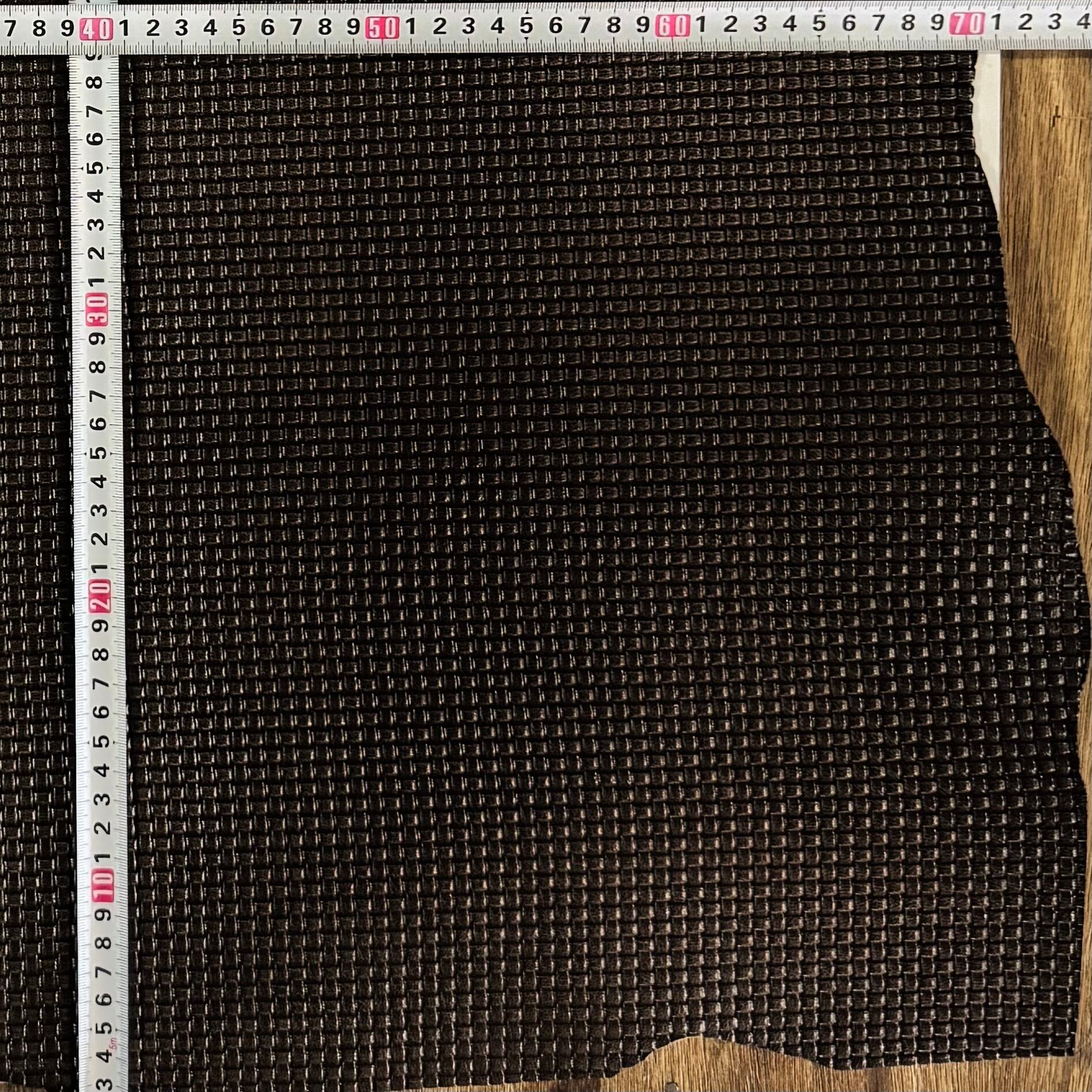Click the red 70 mark on horizontal ruler

(967, 24)
